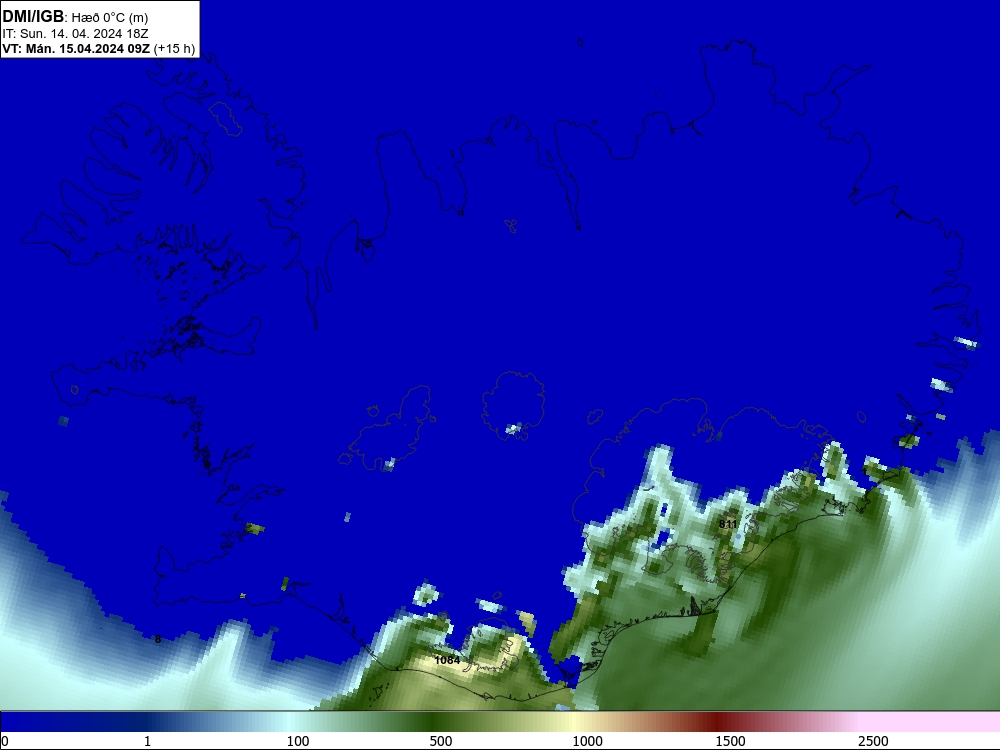Click the DMI/IGB title label
The width and height of the screenshot is (1000, 750).
[33, 17]
